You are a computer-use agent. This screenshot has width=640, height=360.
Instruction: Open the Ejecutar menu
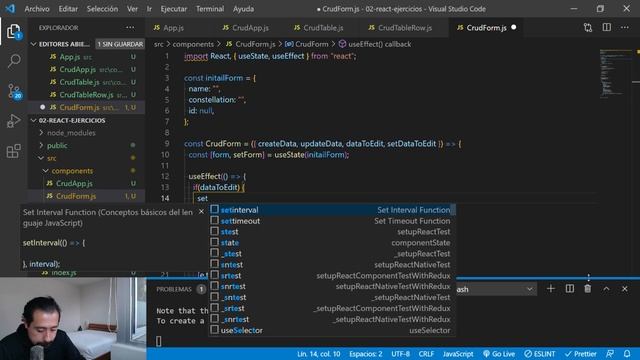(173, 9)
